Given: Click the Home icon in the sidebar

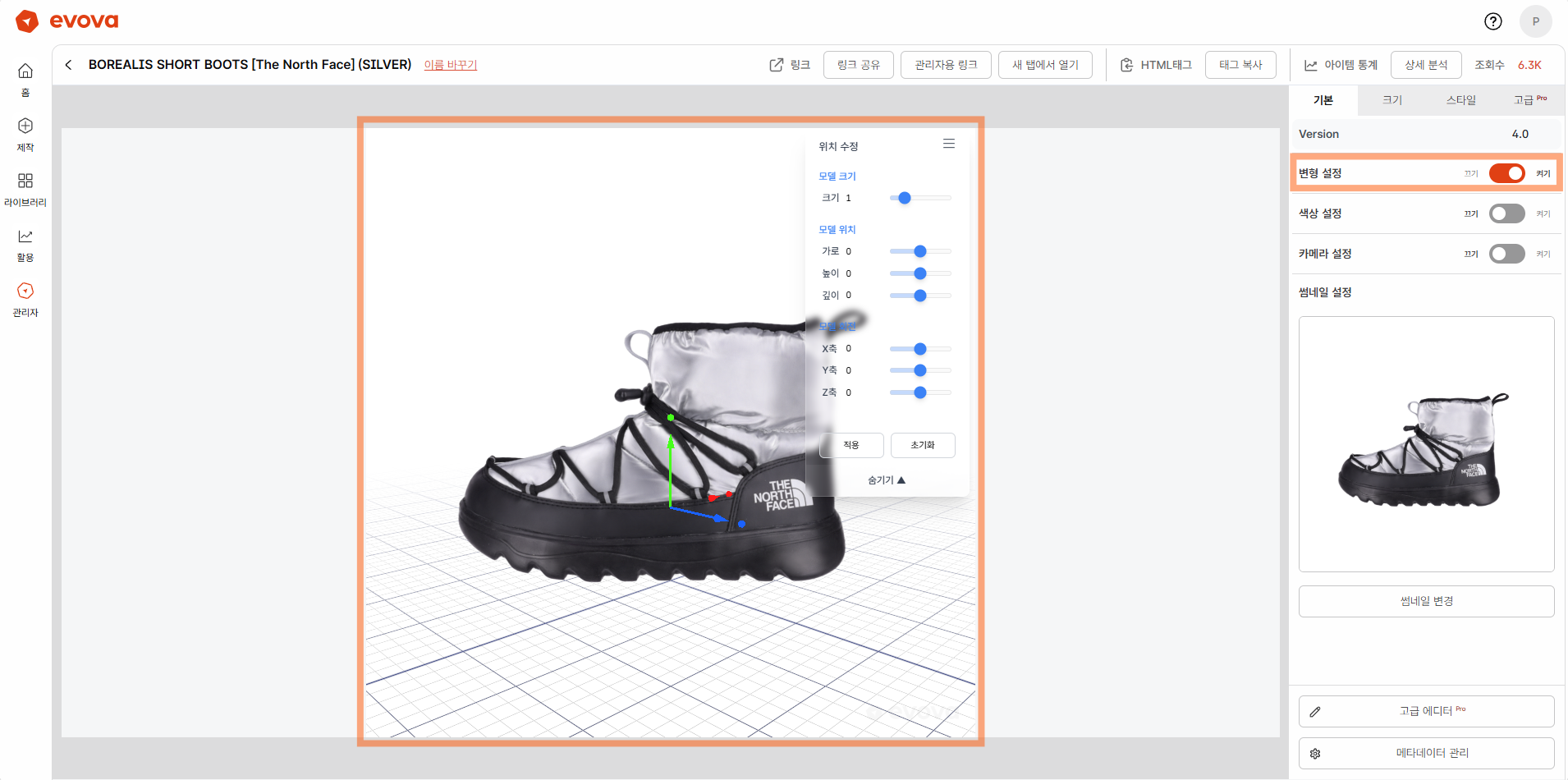Looking at the screenshot, I should (25, 71).
